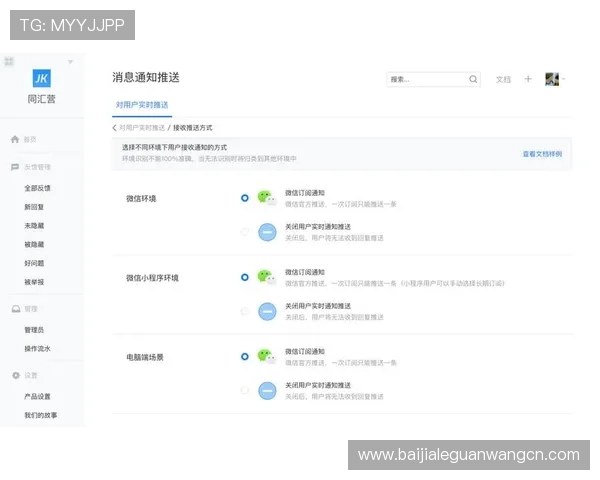Expand the sidebar product switcher arrow
The image size is (600, 480).
70,62
